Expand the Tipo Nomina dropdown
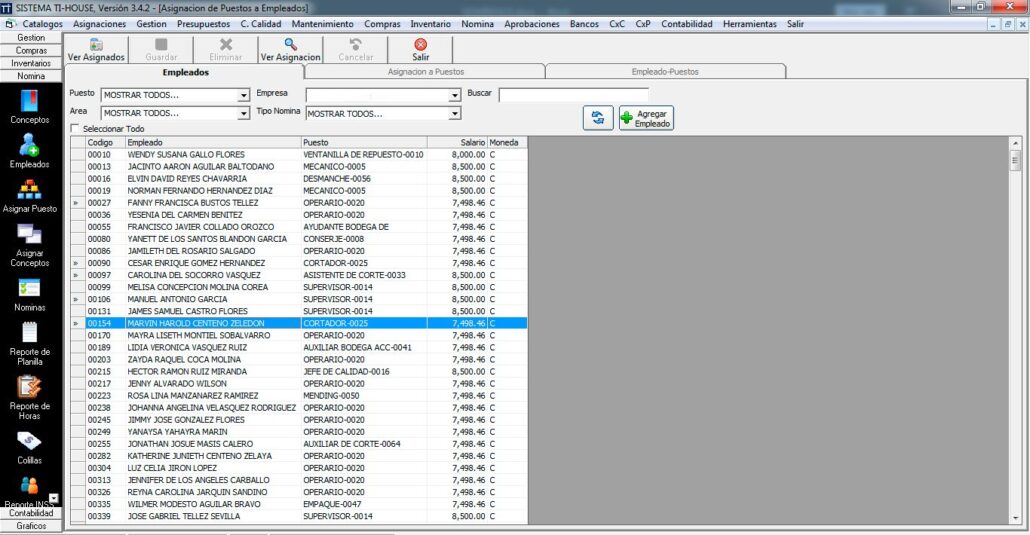The image size is (1030, 535). tap(455, 114)
